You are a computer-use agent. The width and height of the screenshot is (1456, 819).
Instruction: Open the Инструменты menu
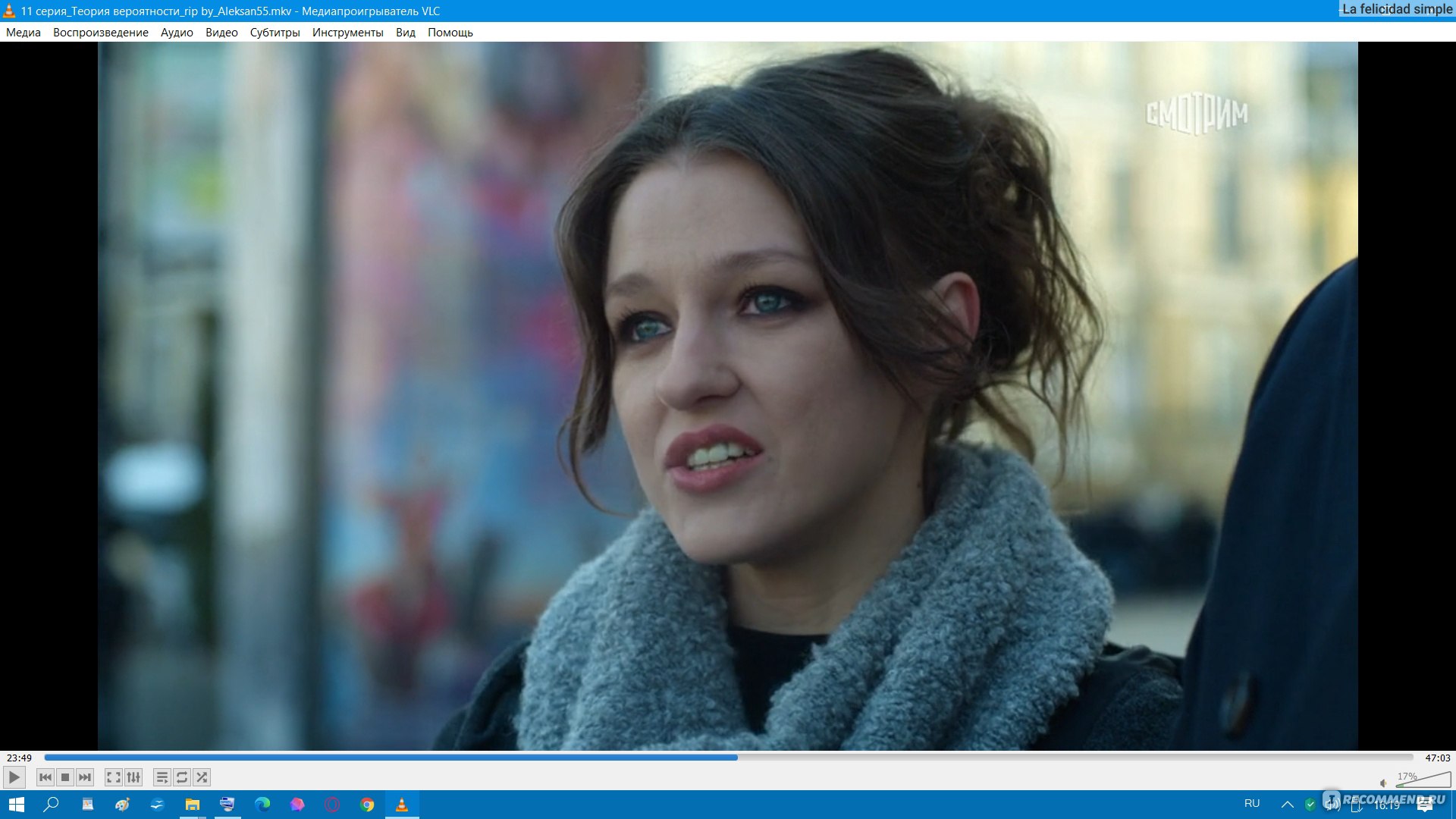348,33
